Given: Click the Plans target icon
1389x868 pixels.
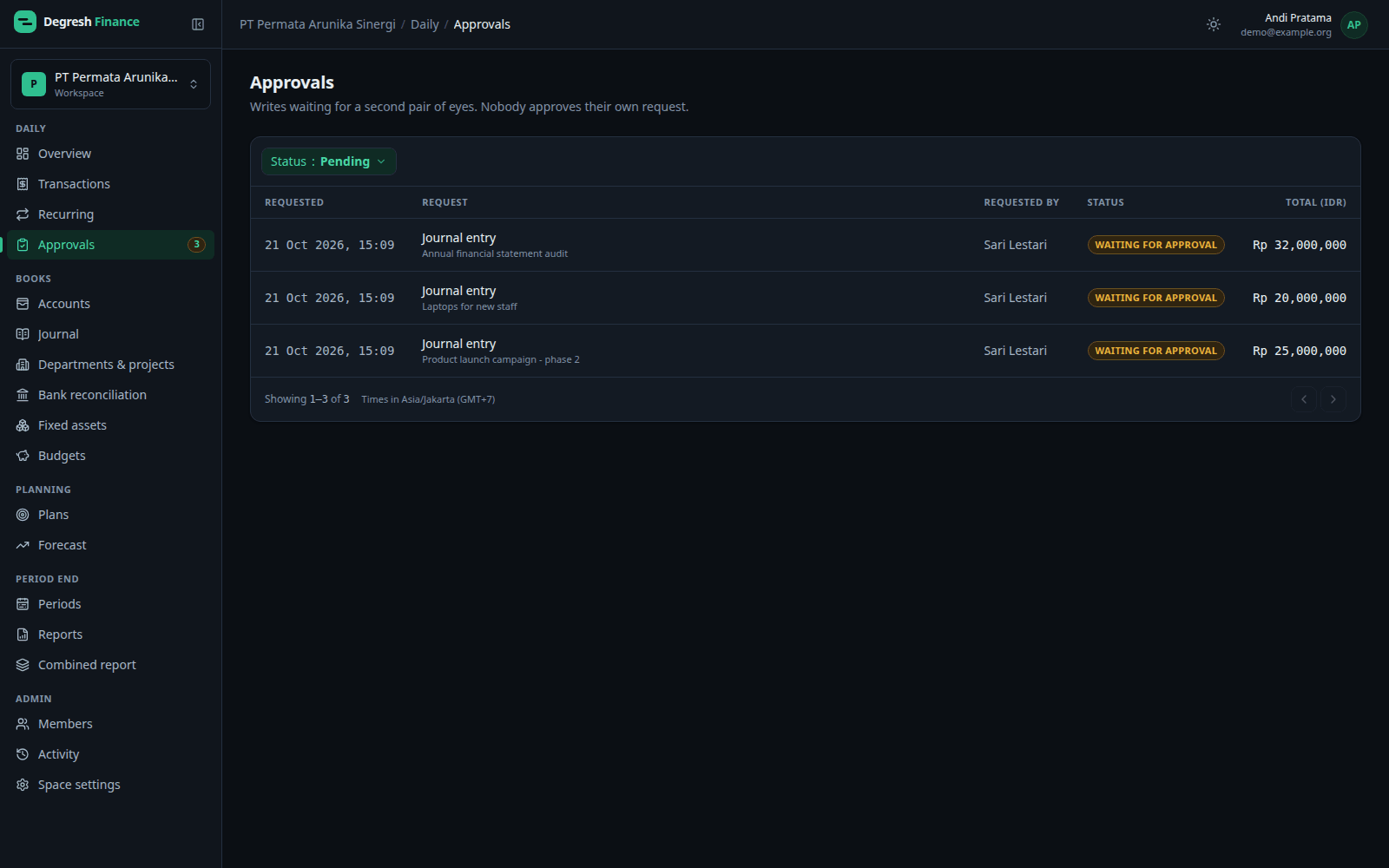Looking at the screenshot, I should 23,515.
